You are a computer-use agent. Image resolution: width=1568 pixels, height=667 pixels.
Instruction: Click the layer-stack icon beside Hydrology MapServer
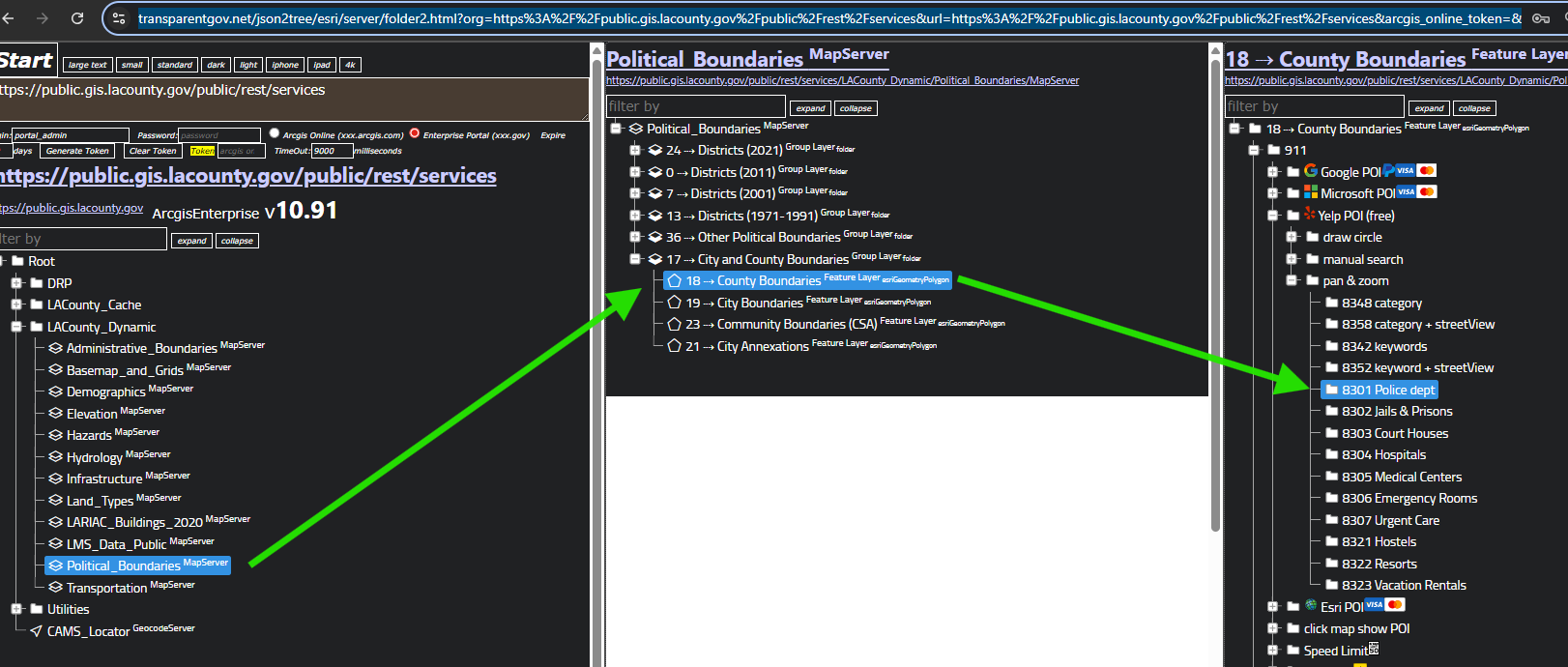click(56, 456)
